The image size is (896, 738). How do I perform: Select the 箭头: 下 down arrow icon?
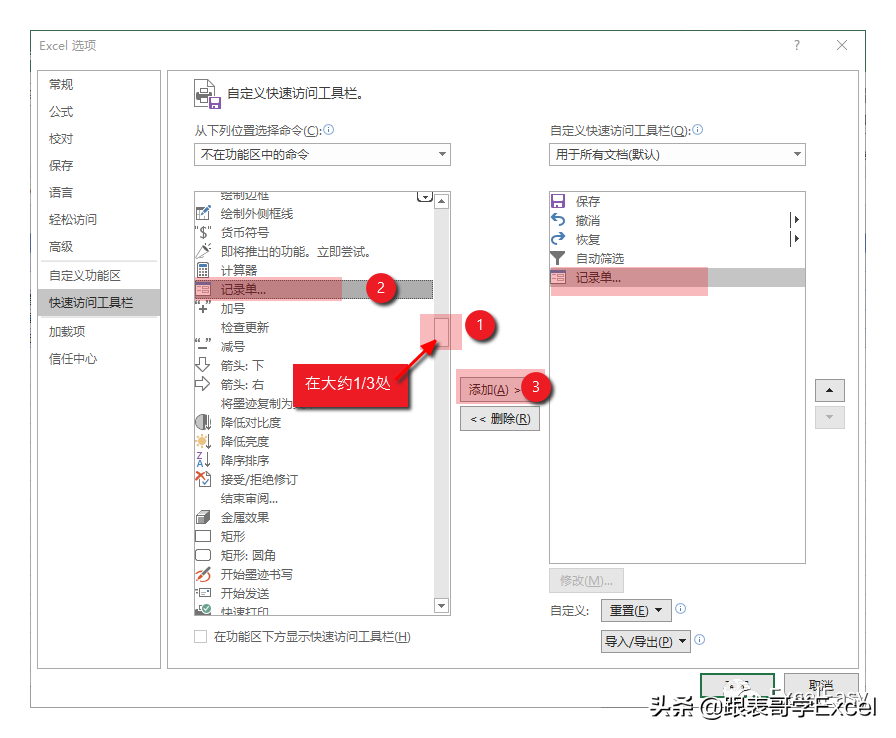click(x=203, y=365)
